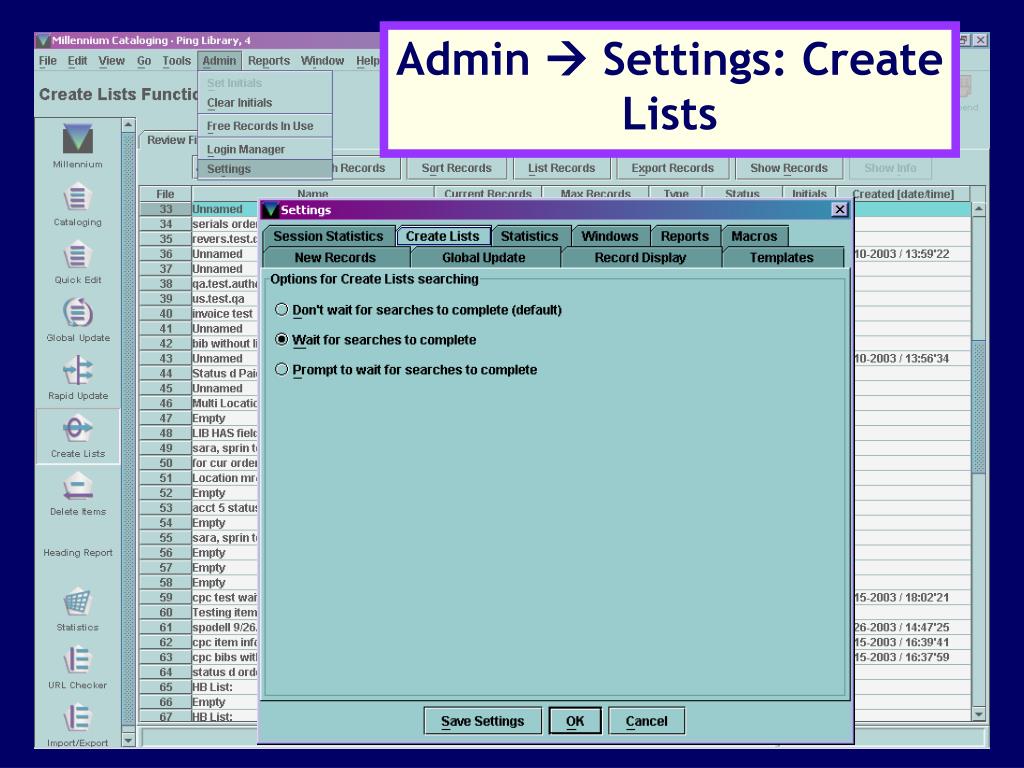Switch to Record Display tab
Viewport: 1024px width, 768px height.
tap(641, 257)
